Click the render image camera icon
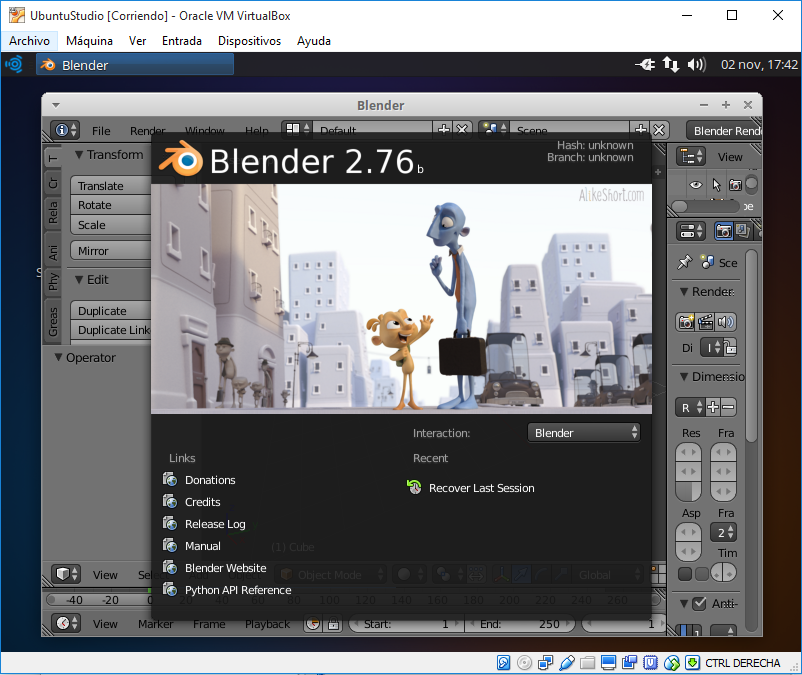The image size is (802, 675). [687, 322]
